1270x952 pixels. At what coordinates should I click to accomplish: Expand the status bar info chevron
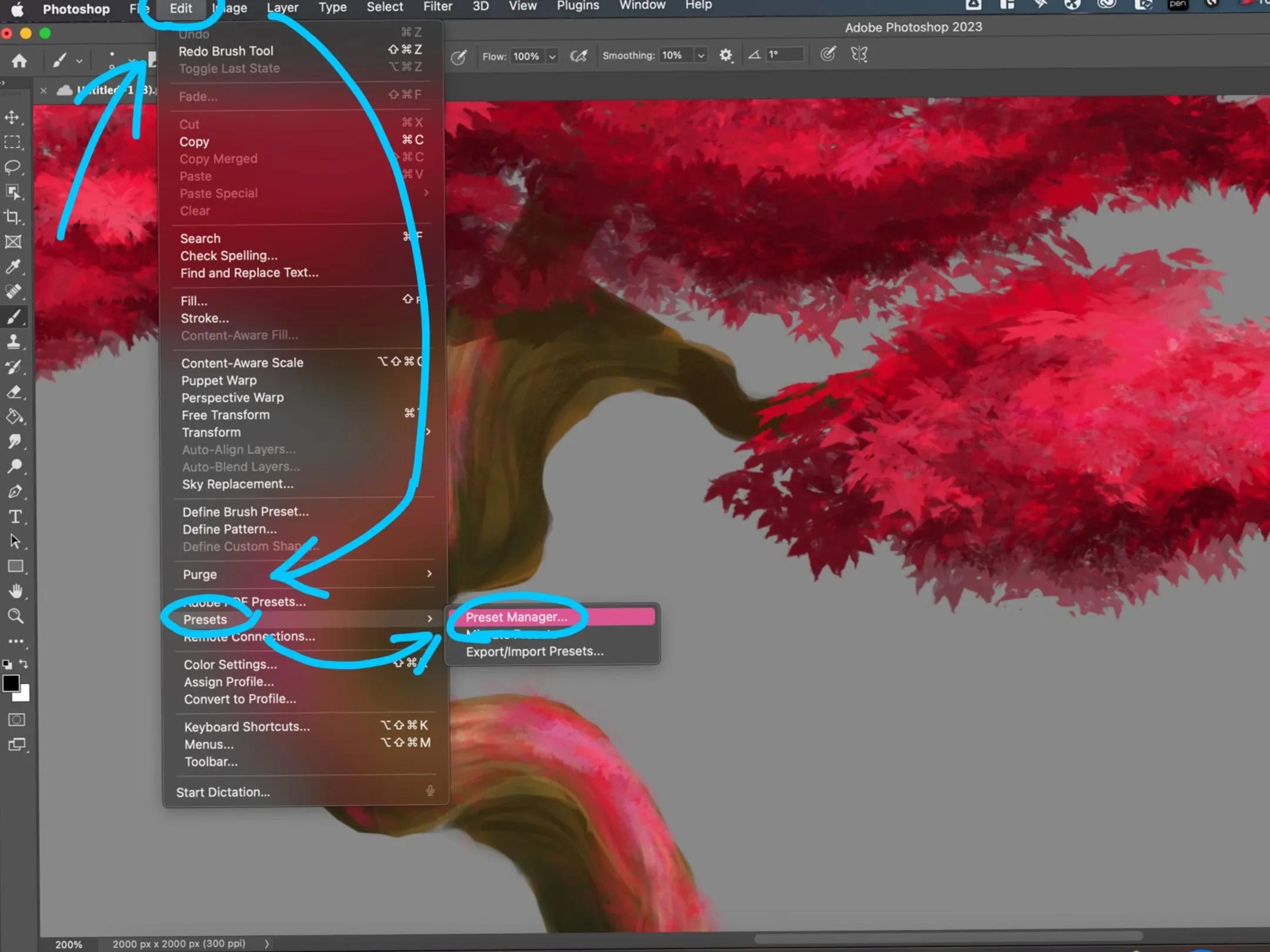[266, 944]
